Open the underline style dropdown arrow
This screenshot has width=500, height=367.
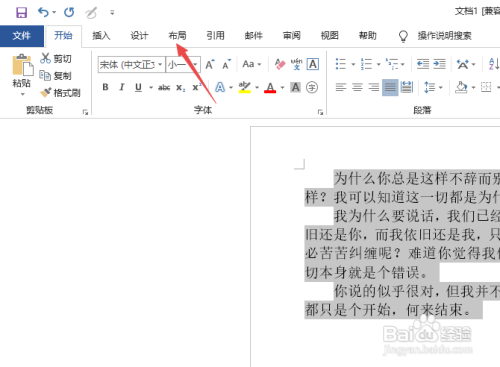[x=151, y=88]
